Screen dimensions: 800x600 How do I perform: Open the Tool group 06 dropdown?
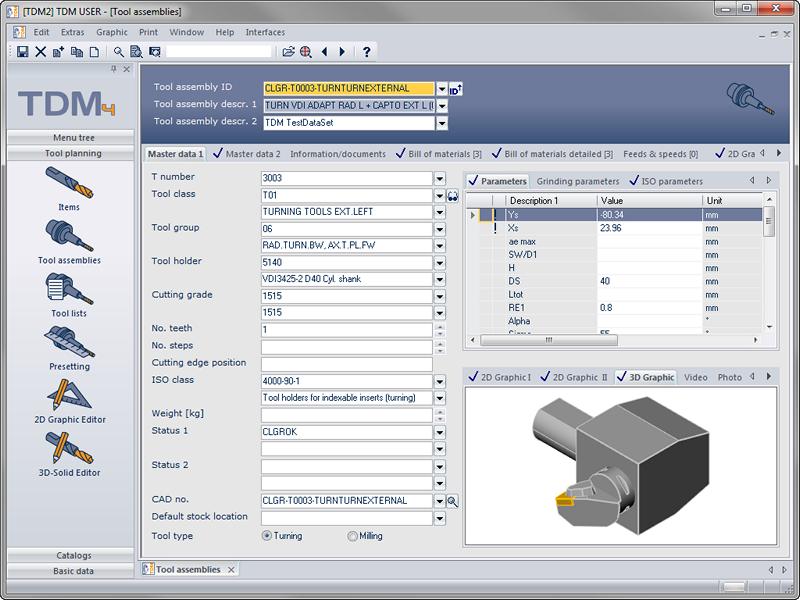click(439, 229)
